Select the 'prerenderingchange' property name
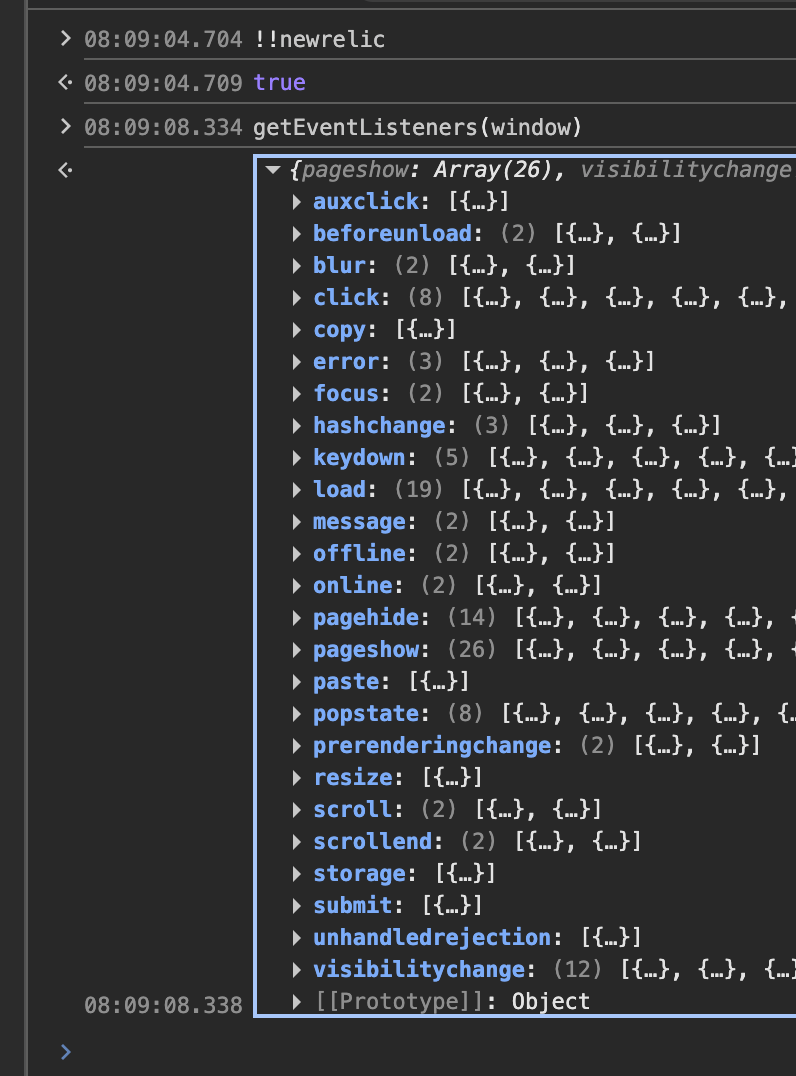Image resolution: width=796 pixels, height=1076 pixels. click(432, 746)
